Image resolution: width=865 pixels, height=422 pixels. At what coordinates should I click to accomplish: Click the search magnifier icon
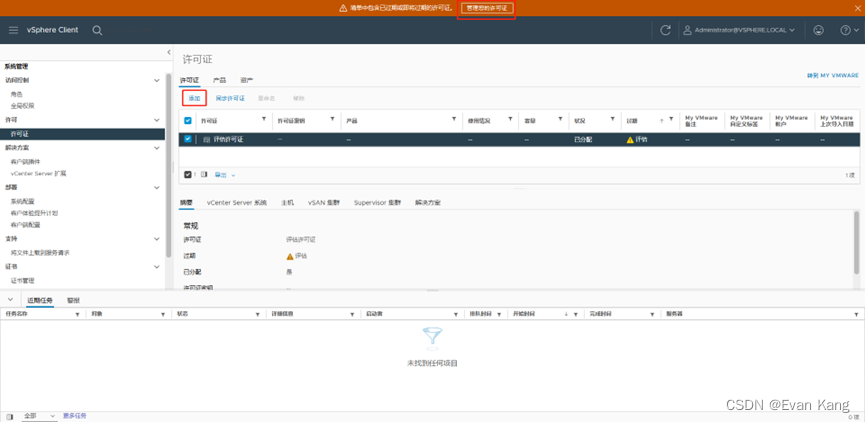tap(97, 30)
